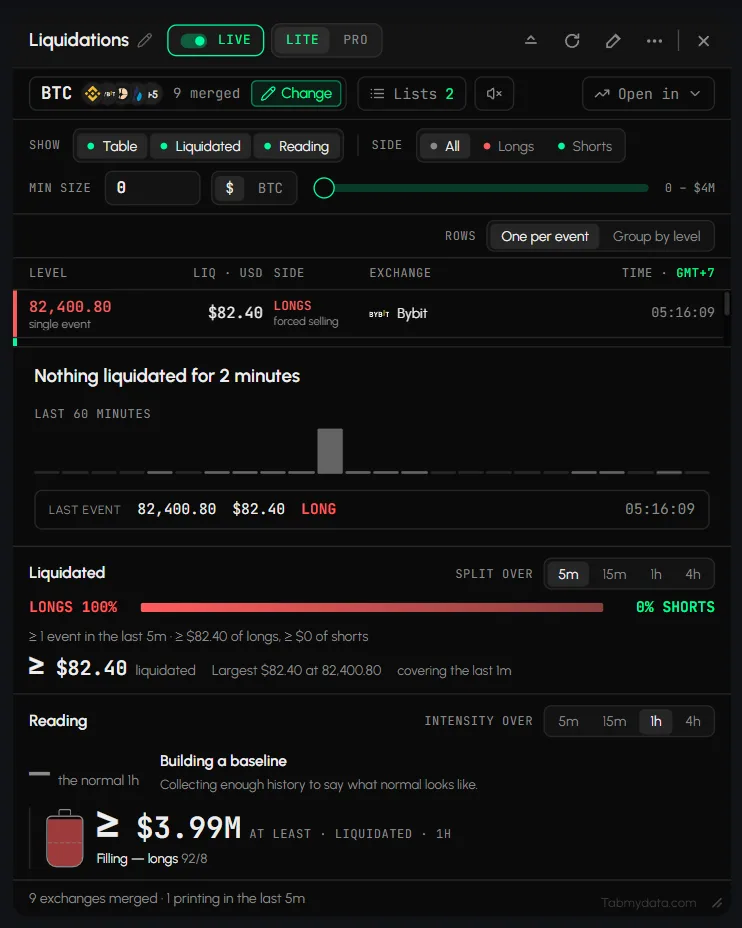
Task: Click the pencil icon beside Liquidations title
Action: point(145,40)
